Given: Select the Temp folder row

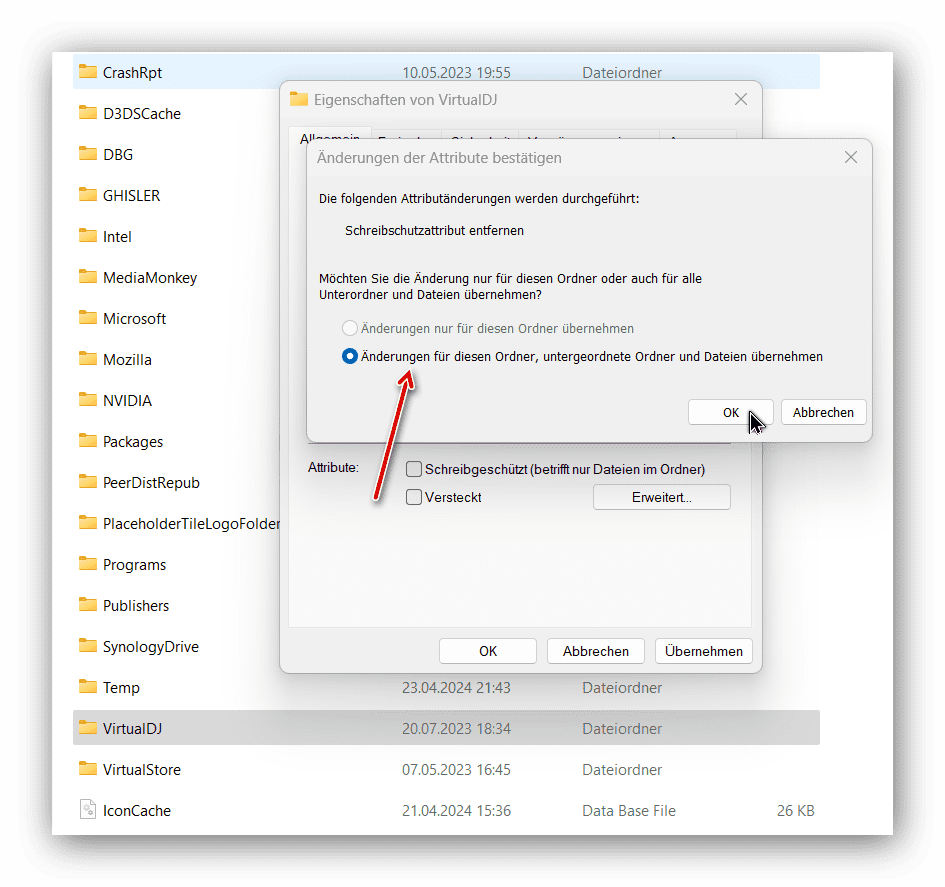Looking at the screenshot, I should click(446, 687).
